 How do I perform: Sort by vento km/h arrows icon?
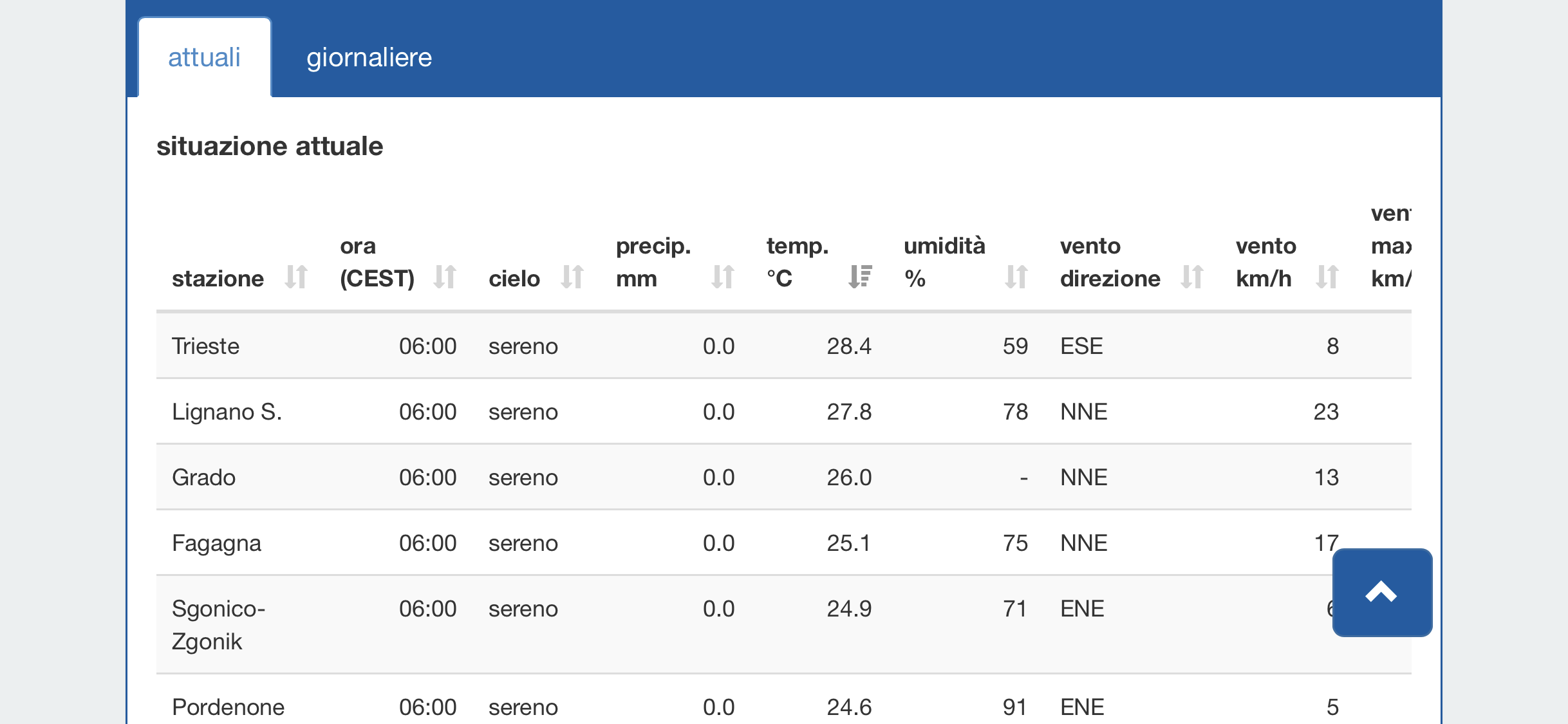(1327, 277)
